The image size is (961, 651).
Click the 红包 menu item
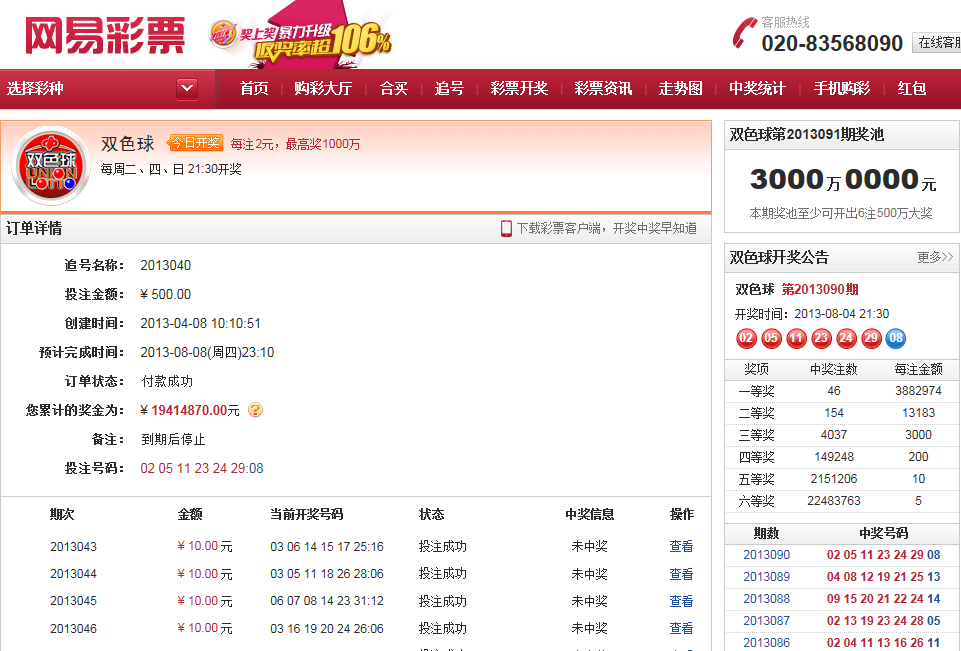click(x=911, y=89)
